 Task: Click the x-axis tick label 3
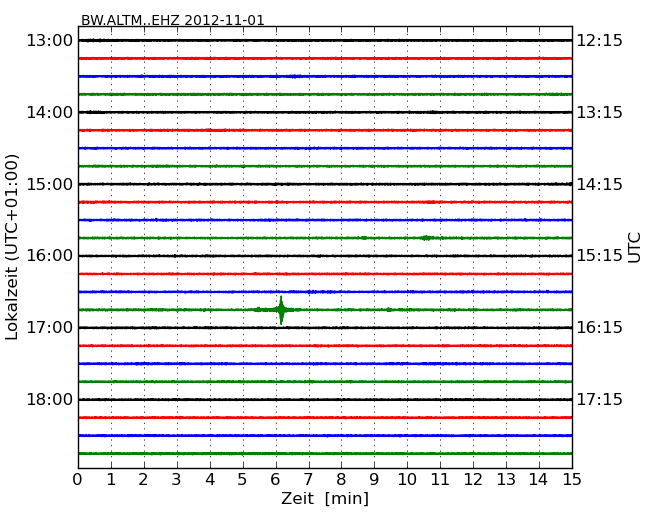pyautogui.click(x=177, y=479)
